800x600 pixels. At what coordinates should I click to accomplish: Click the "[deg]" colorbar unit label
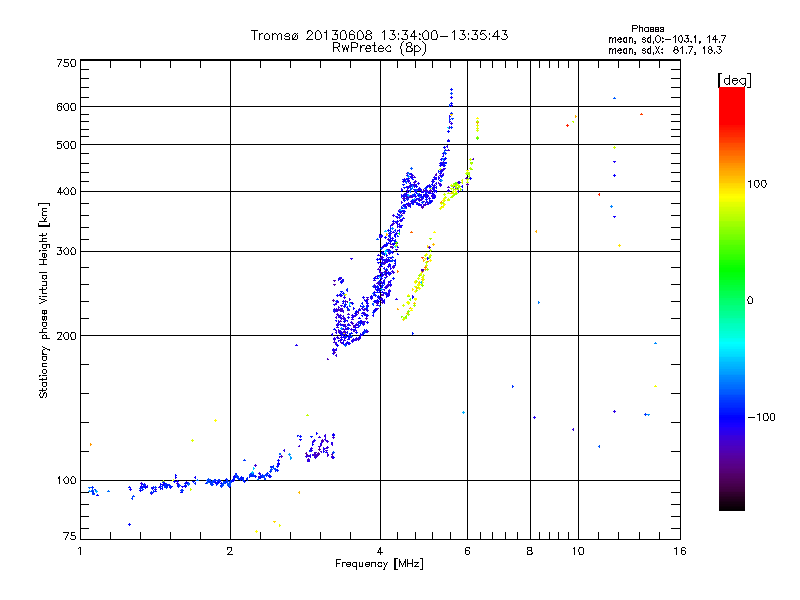tap(734, 80)
